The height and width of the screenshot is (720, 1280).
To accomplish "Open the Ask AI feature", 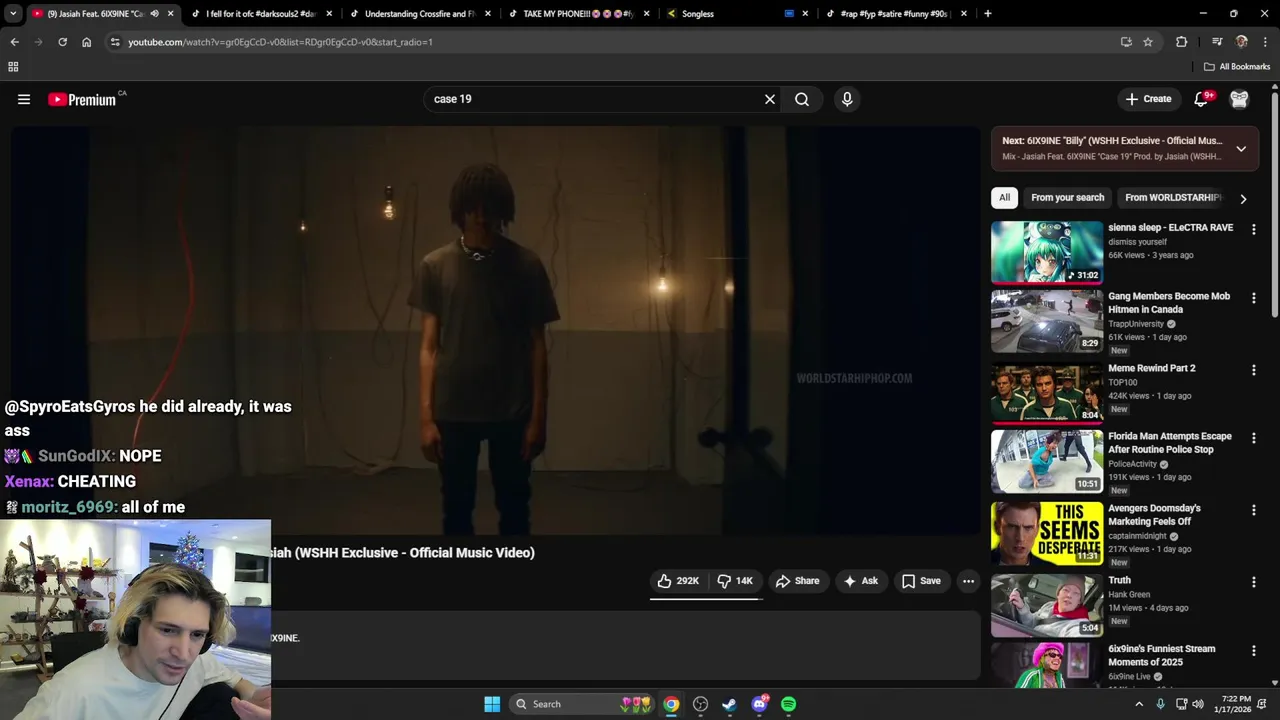I will [x=860, y=581].
